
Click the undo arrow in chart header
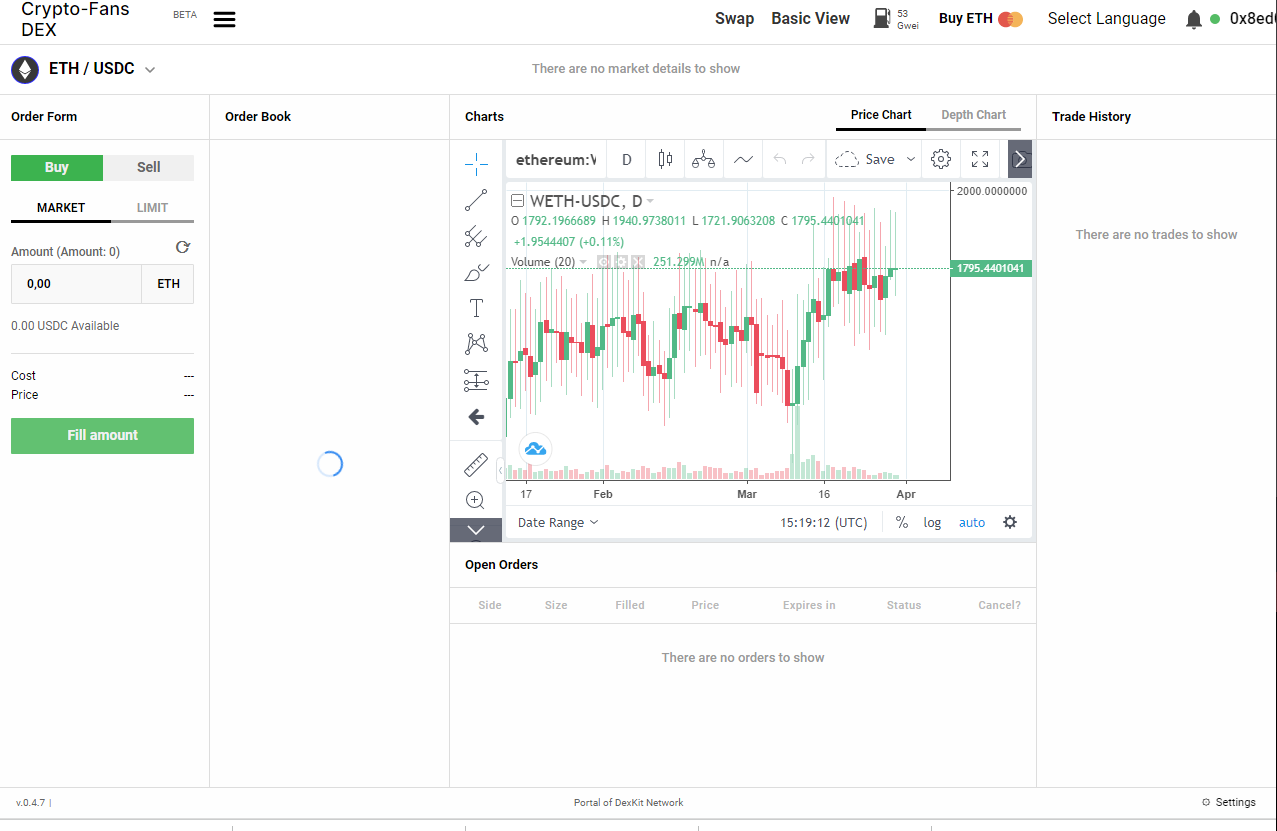[x=780, y=159]
